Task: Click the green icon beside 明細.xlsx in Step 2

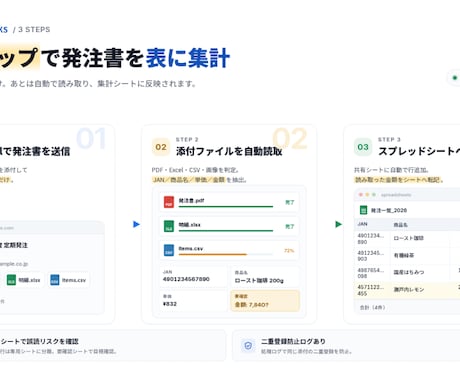Action: tap(169, 226)
